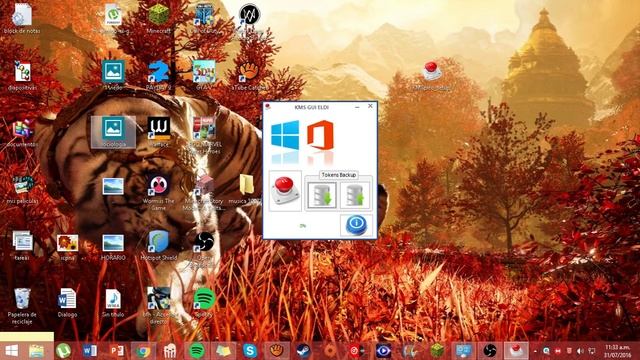This screenshot has width=640, height=360.
Task: Open the blue info button in KMS window
Action: (356, 225)
